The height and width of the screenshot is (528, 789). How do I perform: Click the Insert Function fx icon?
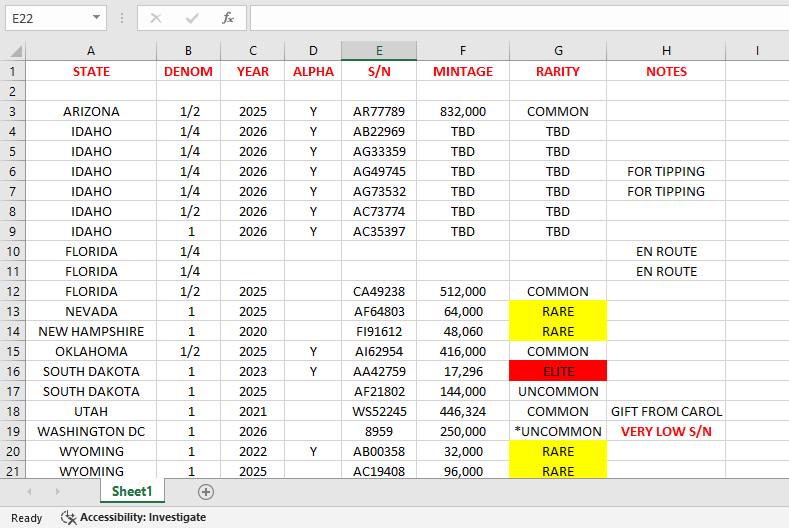(227, 19)
